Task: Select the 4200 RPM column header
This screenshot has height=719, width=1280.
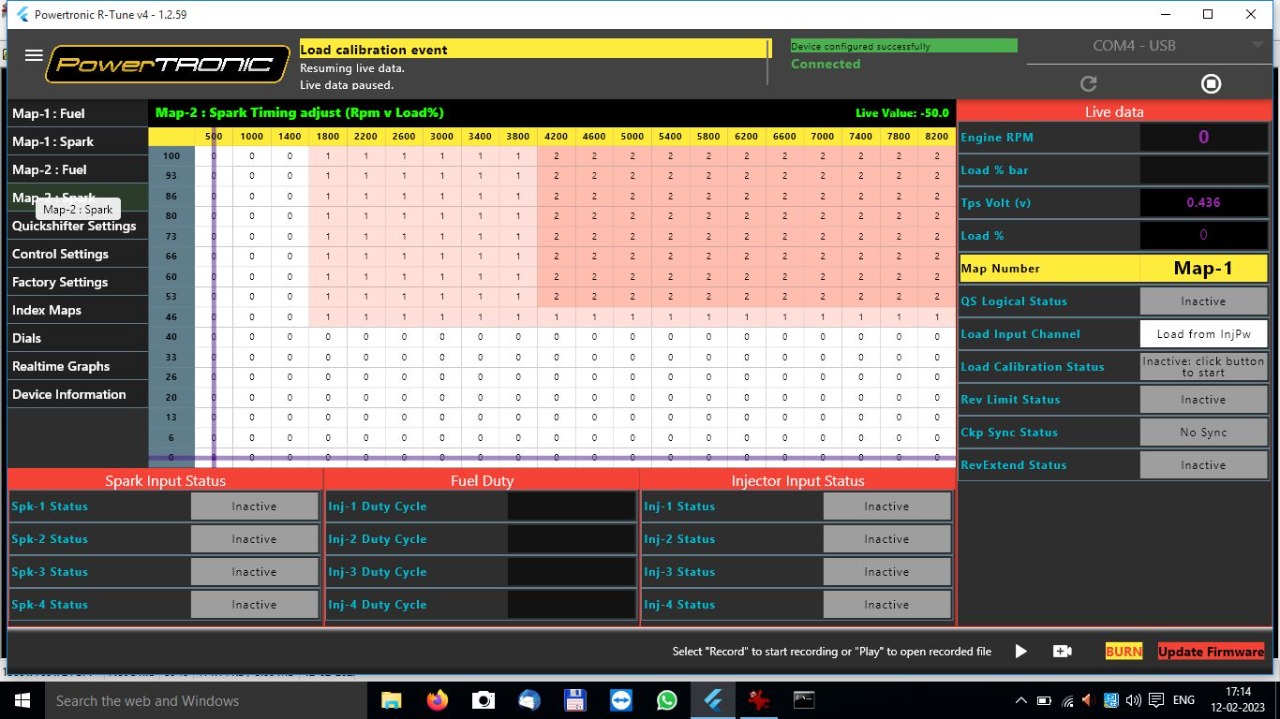Action: tap(556, 136)
